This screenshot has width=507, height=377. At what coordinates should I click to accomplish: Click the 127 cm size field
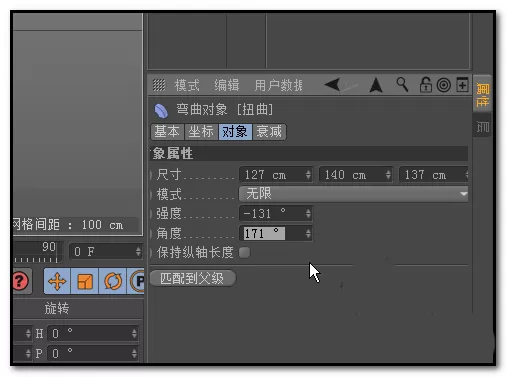pyautogui.click(x=276, y=175)
